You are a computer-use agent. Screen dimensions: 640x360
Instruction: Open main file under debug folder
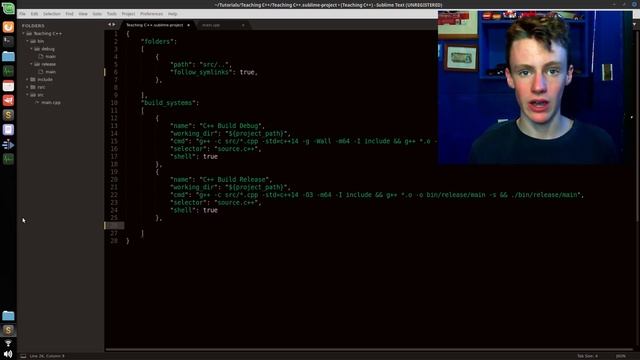(50, 56)
